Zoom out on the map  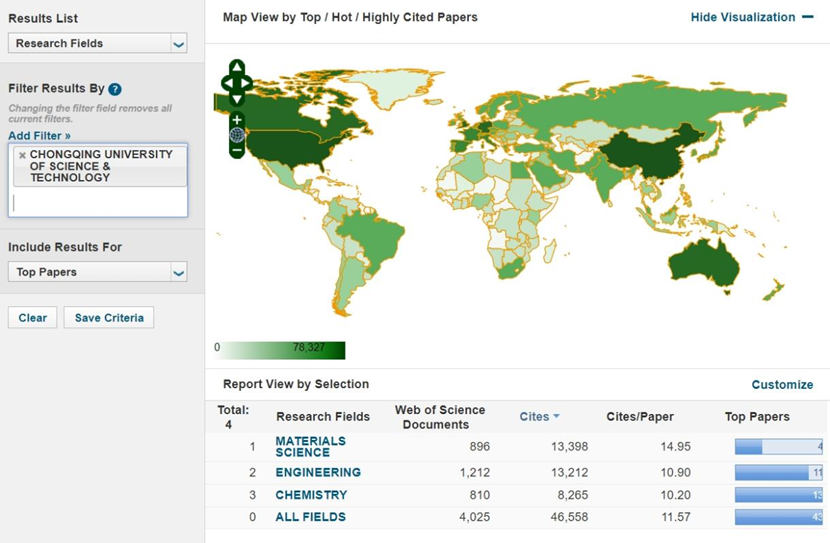pyautogui.click(x=237, y=151)
